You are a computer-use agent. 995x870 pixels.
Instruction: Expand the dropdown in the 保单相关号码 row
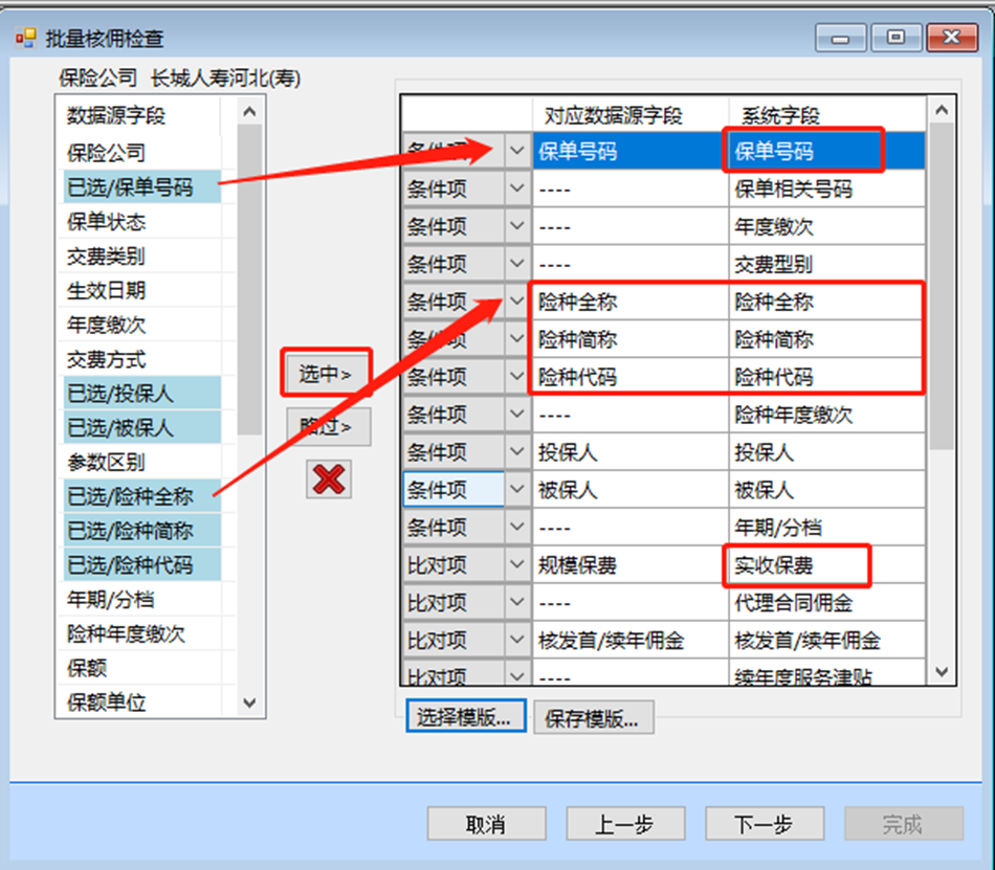point(517,188)
